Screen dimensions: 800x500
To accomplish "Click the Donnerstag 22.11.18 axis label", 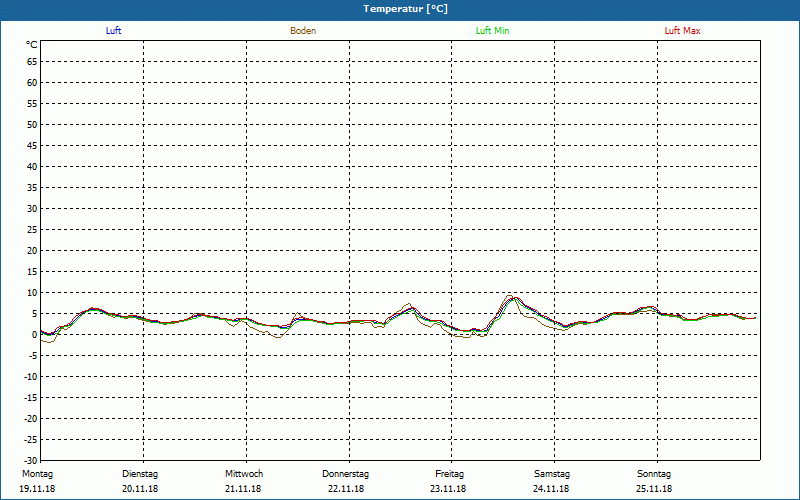I will tap(345, 481).
